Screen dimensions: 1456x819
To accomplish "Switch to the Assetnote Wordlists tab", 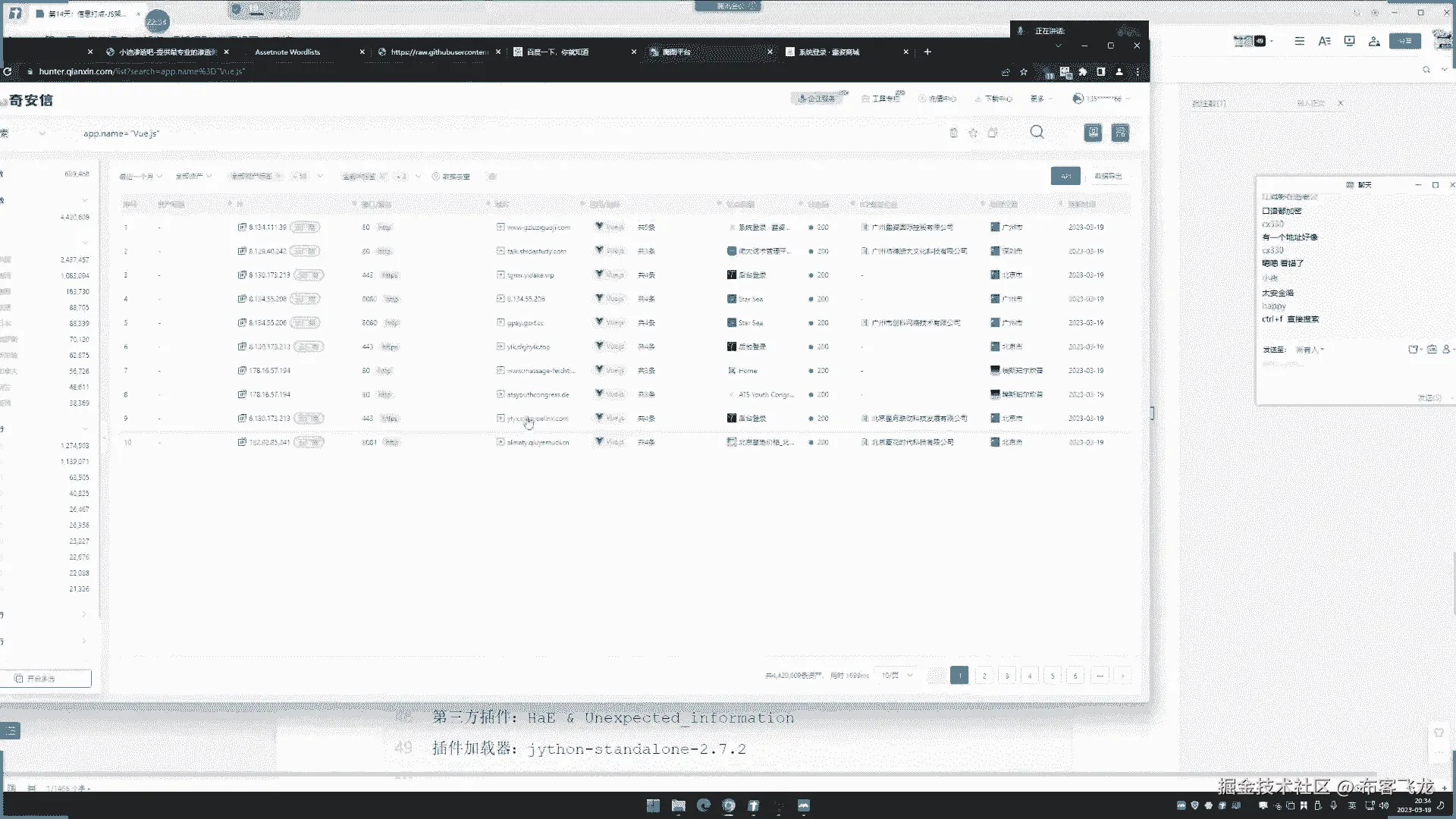I will click(287, 52).
